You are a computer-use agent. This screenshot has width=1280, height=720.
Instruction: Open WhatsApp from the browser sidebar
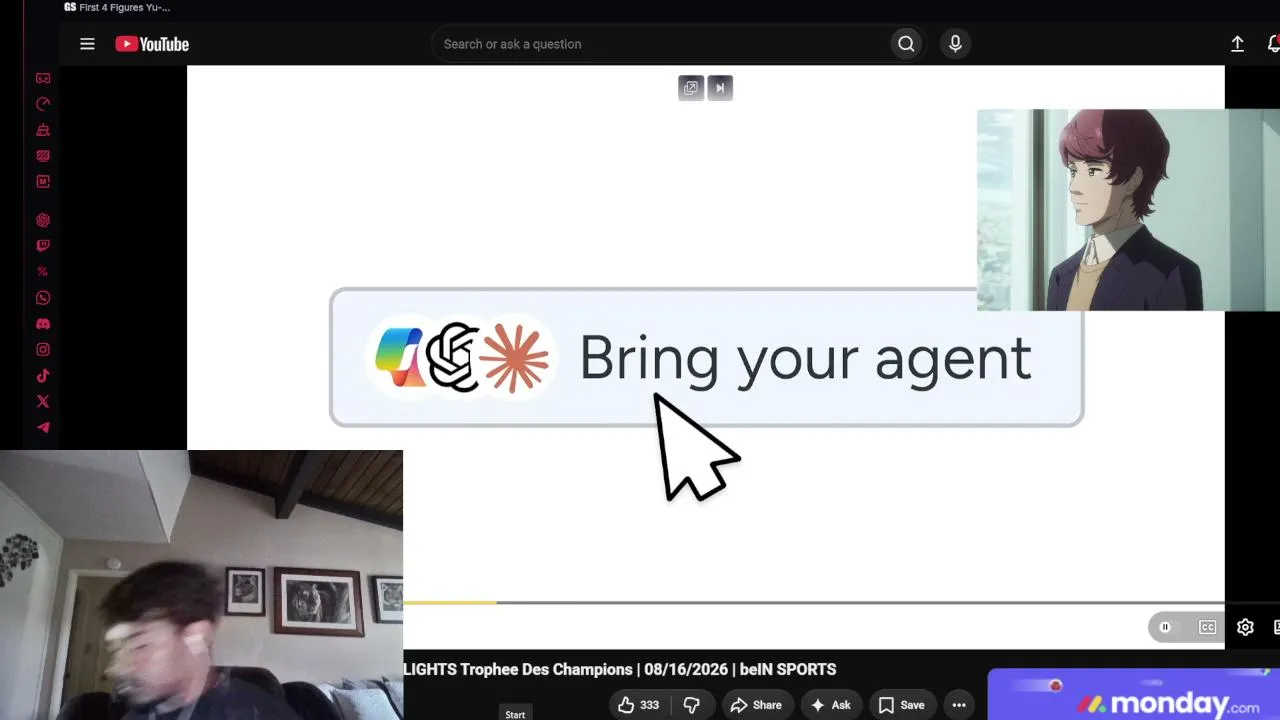pos(43,298)
